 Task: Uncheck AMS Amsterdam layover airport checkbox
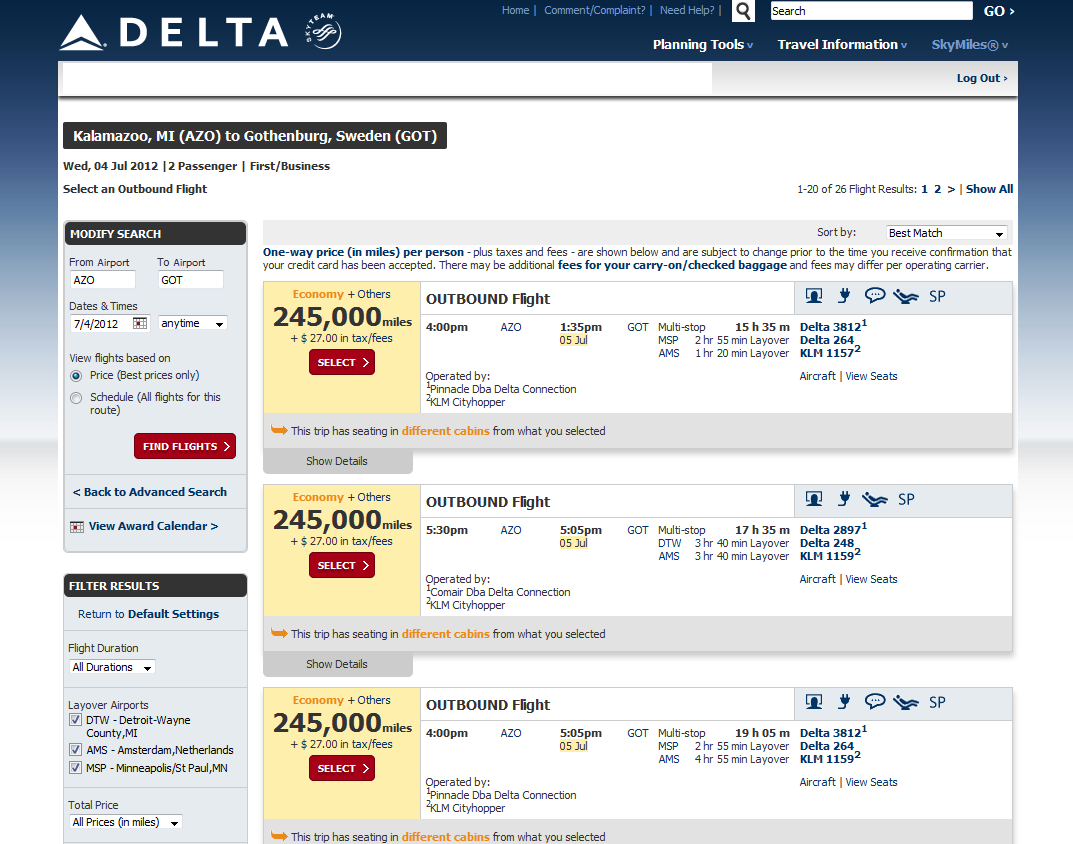tap(75, 750)
